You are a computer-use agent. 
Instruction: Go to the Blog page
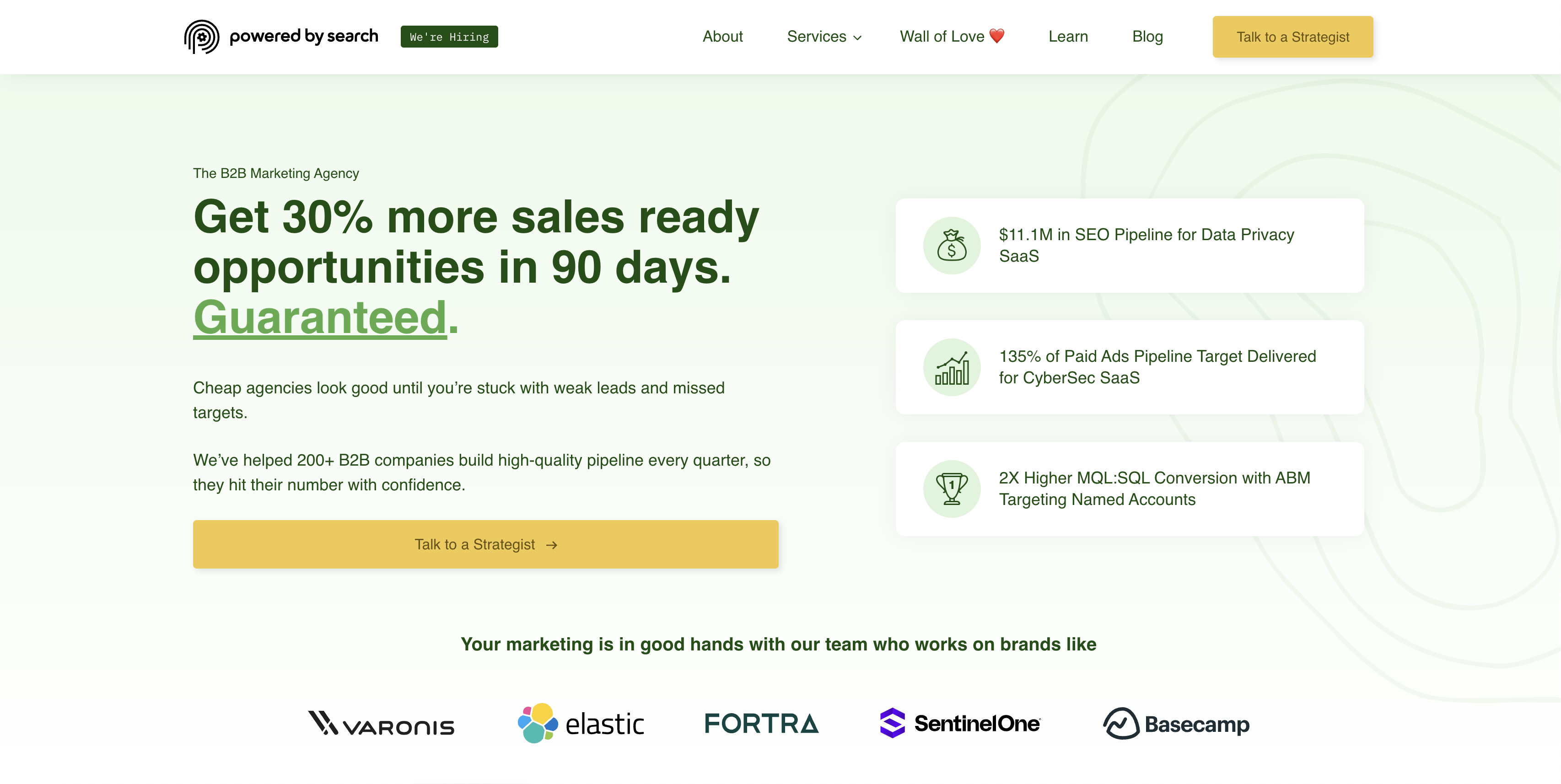click(1147, 36)
